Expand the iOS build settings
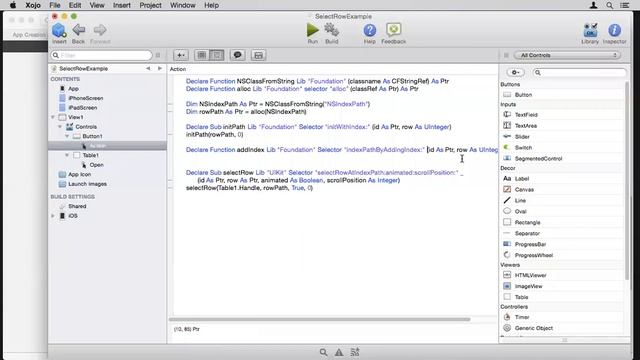 pos(53,216)
